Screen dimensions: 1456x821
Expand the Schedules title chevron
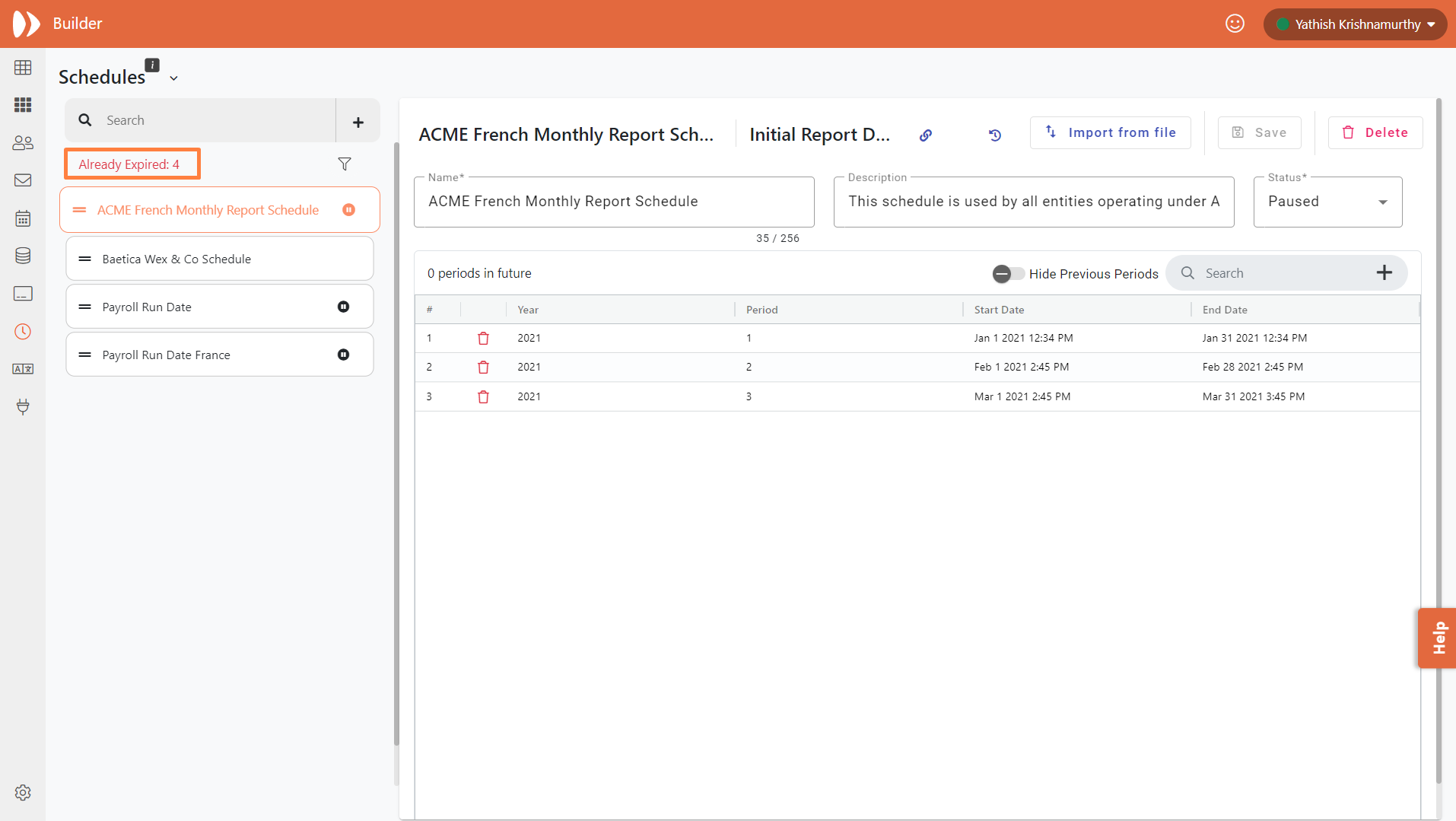click(x=174, y=78)
